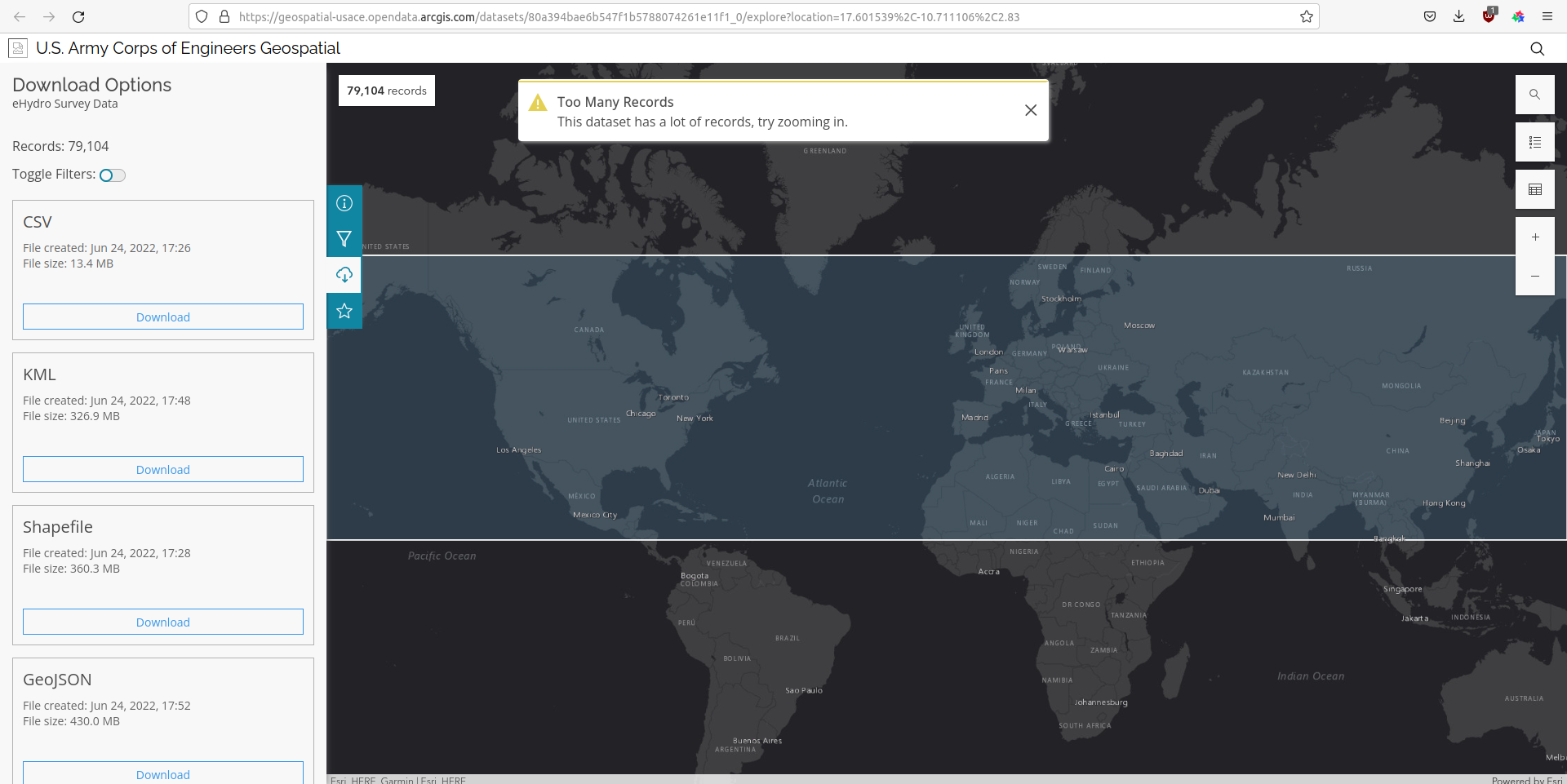Open the browser downloads panel
This screenshot has width=1567, height=784.
pyautogui.click(x=1459, y=16)
